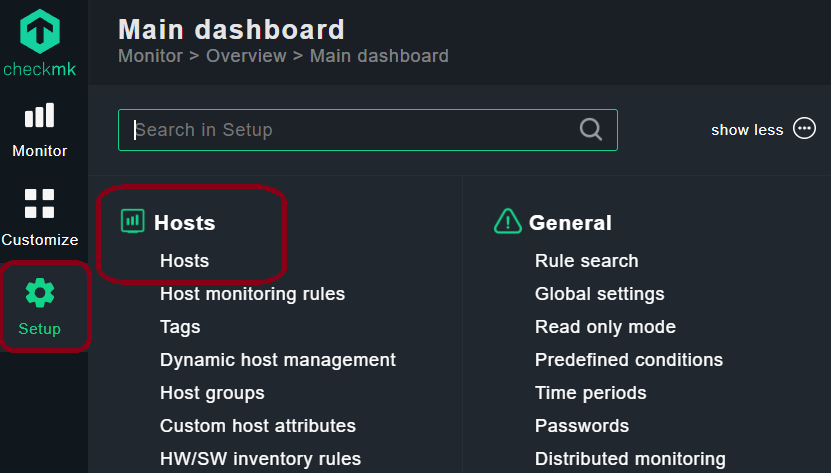The image size is (831, 473).
Task: Click the General section warning triangle icon
Action: click(508, 221)
